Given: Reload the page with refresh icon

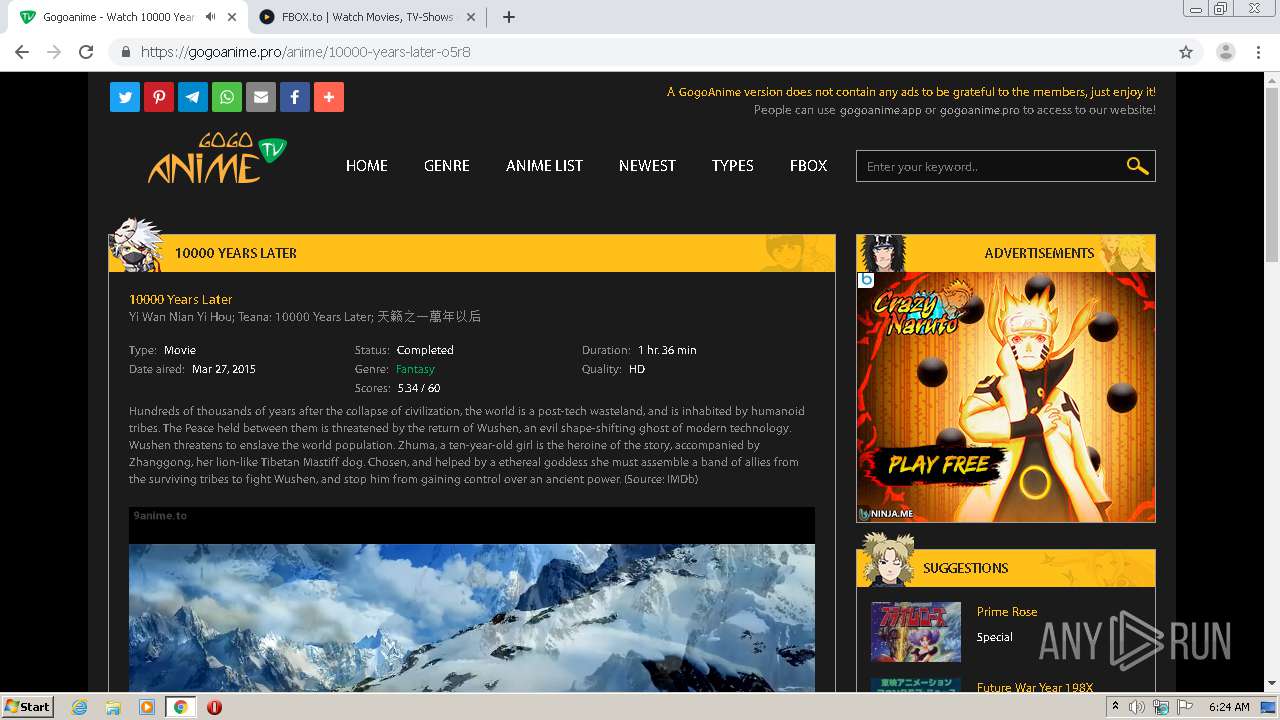Looking at the screenshot, I should (x=86, y=52).
